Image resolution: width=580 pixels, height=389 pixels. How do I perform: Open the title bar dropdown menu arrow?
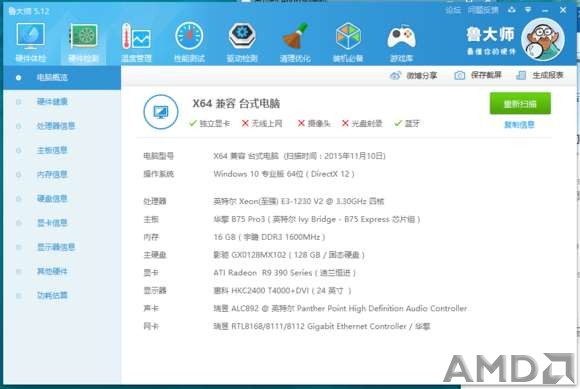528,10
